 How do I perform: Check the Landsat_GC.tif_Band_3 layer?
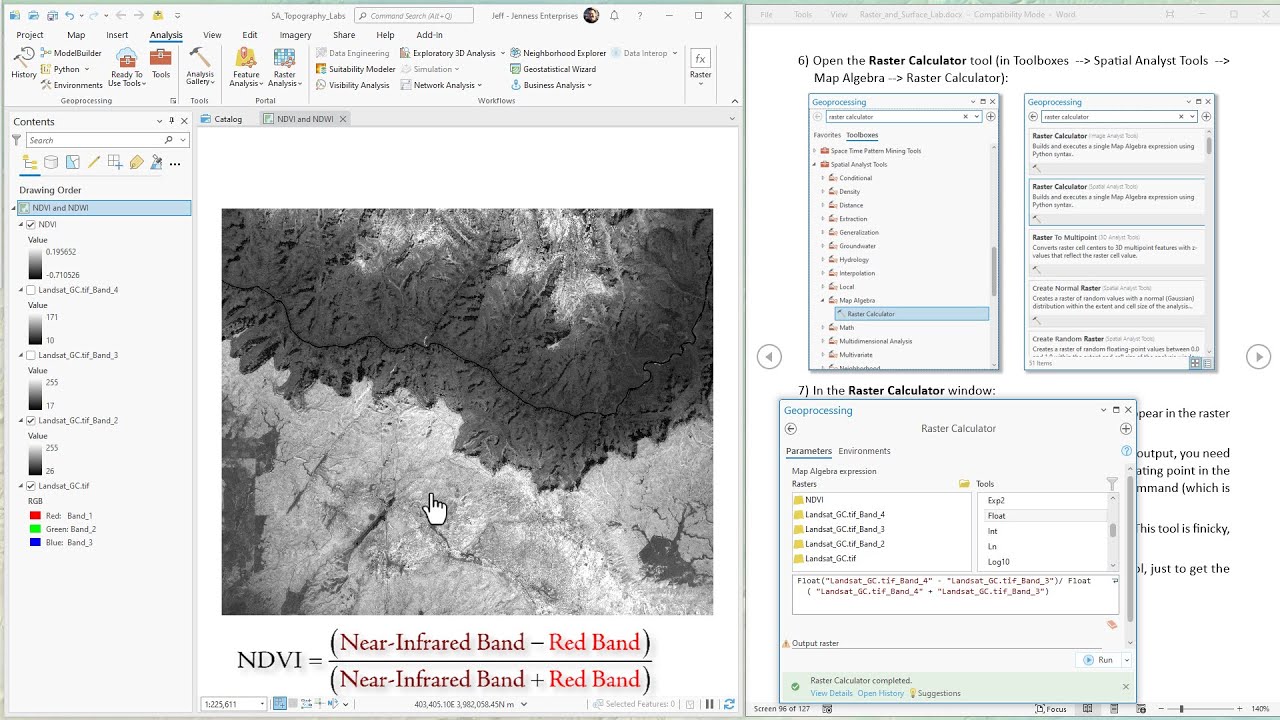30,355
